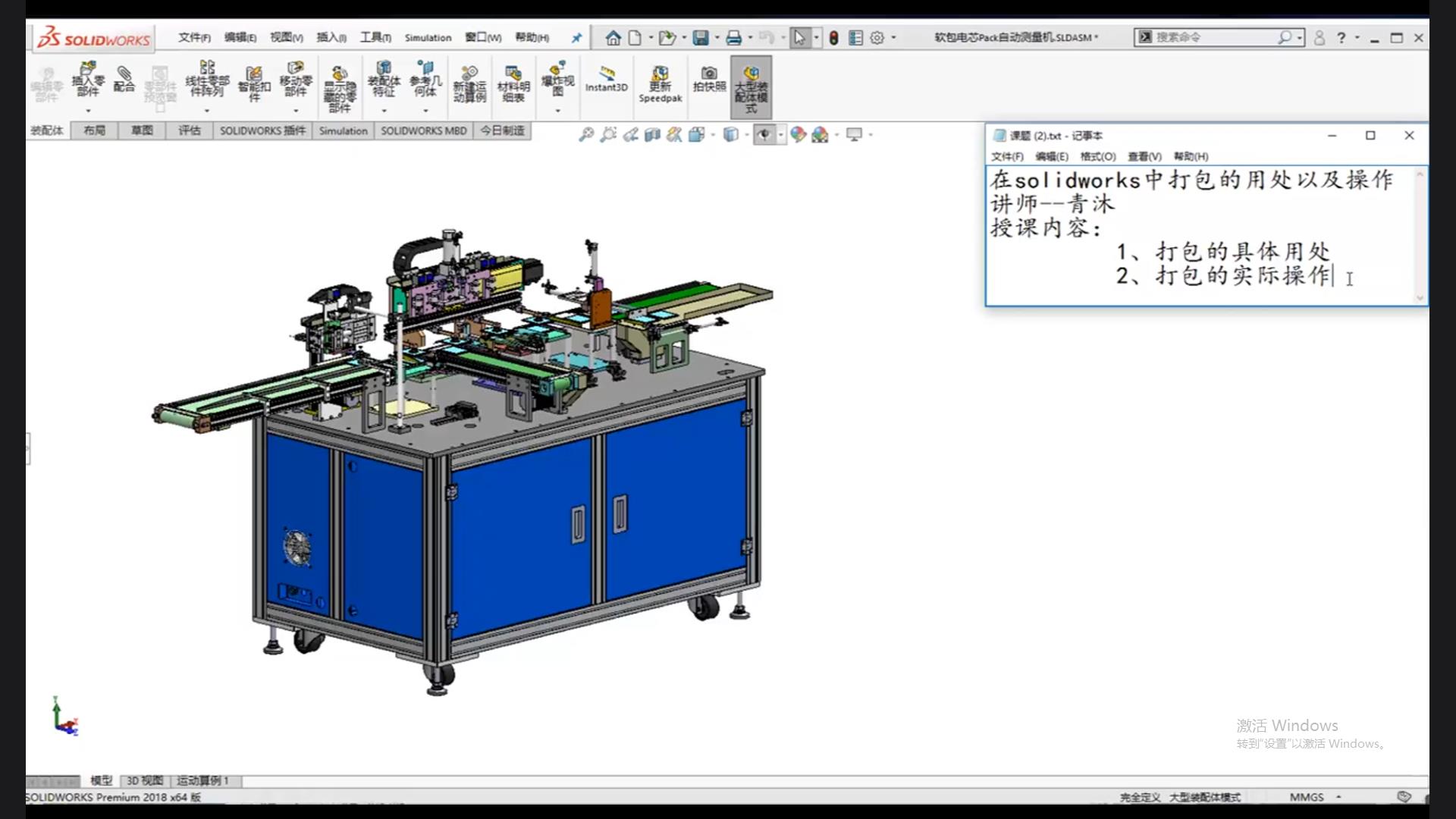Click the 模型 (Model) bottom tab

point(101,780)
